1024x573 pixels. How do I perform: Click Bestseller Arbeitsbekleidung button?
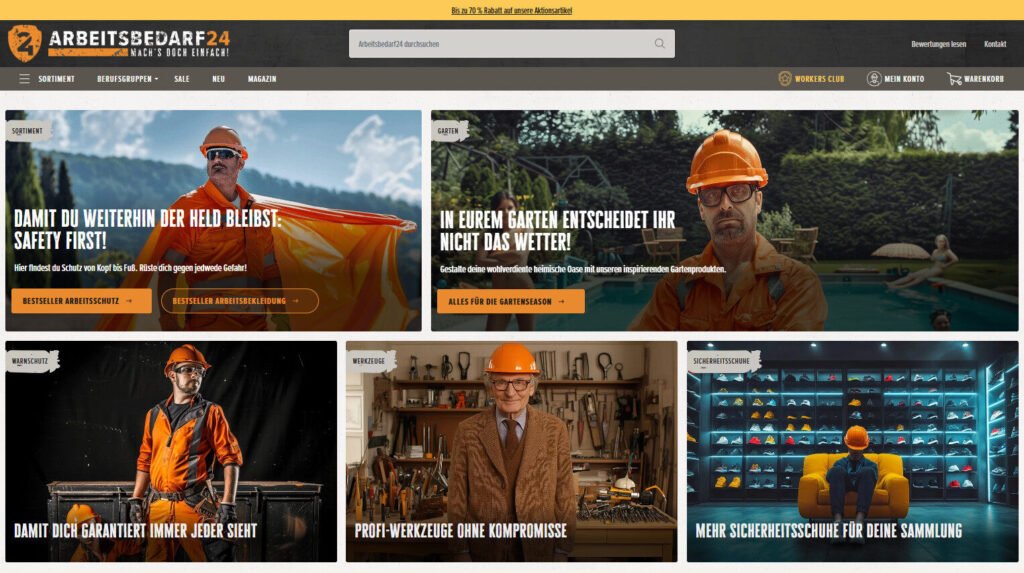(239, 301)
